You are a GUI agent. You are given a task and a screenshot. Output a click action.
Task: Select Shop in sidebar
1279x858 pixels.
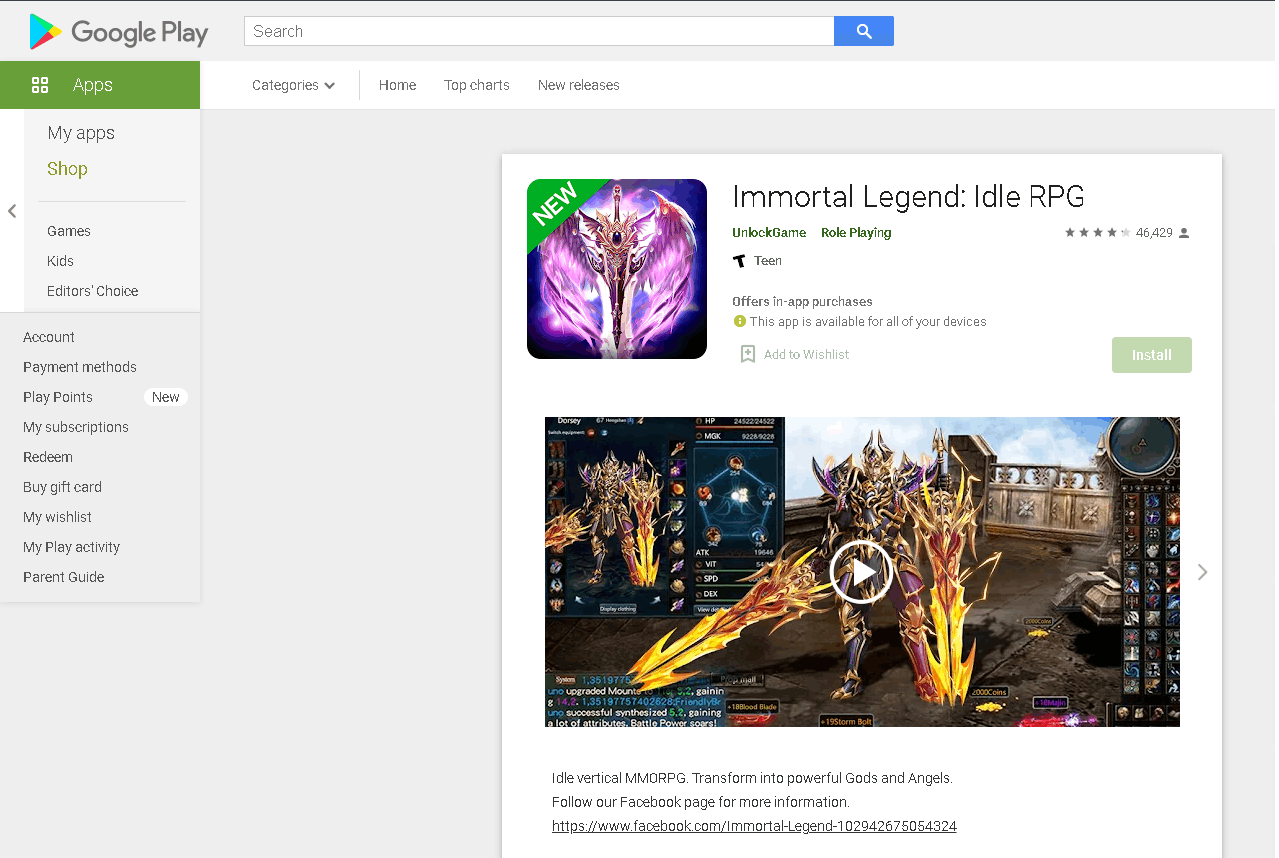(x=67, y=169)
